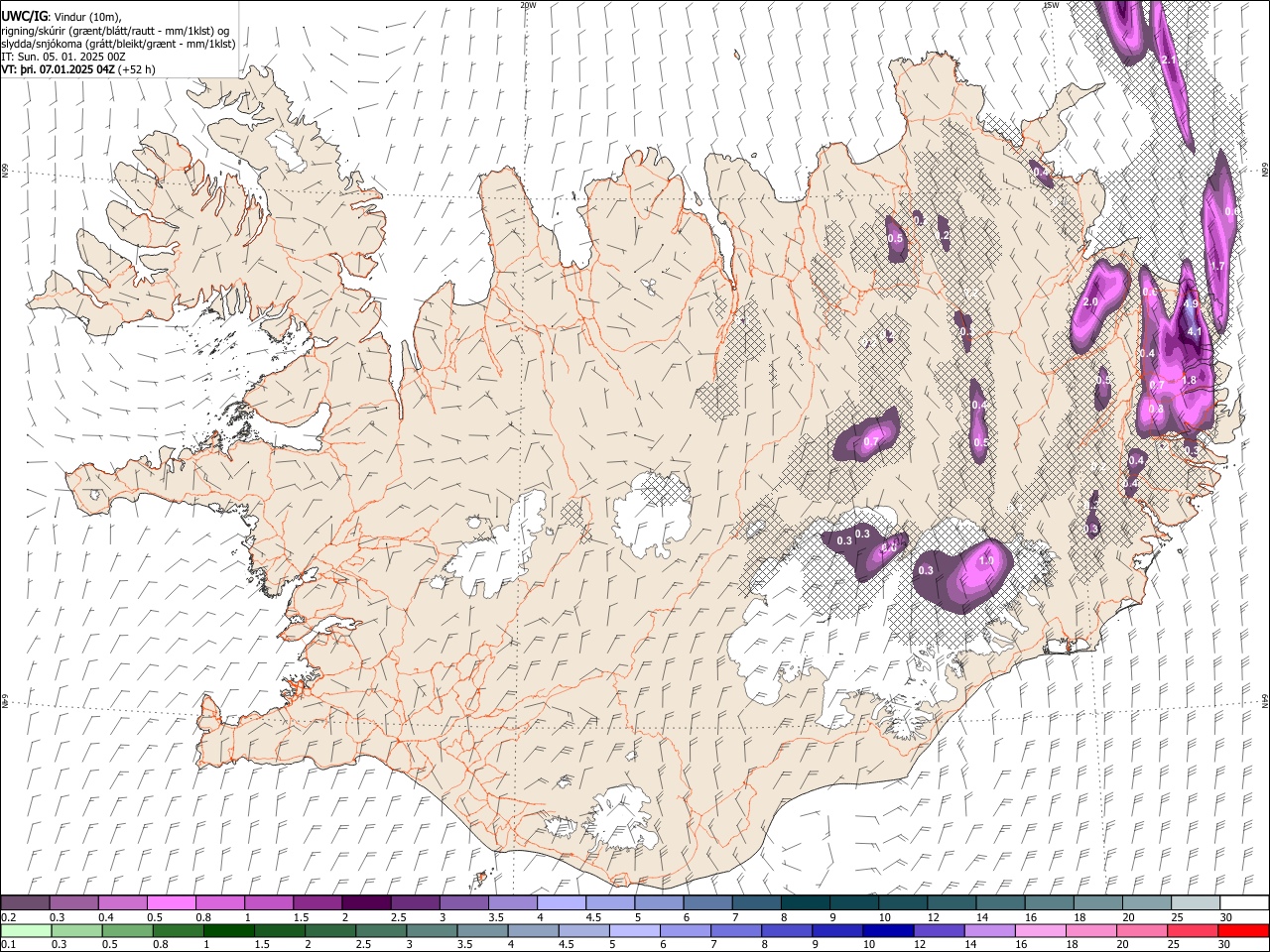
Task: Select the red swatch ending the lower legend
Action: coord(1244,930)
